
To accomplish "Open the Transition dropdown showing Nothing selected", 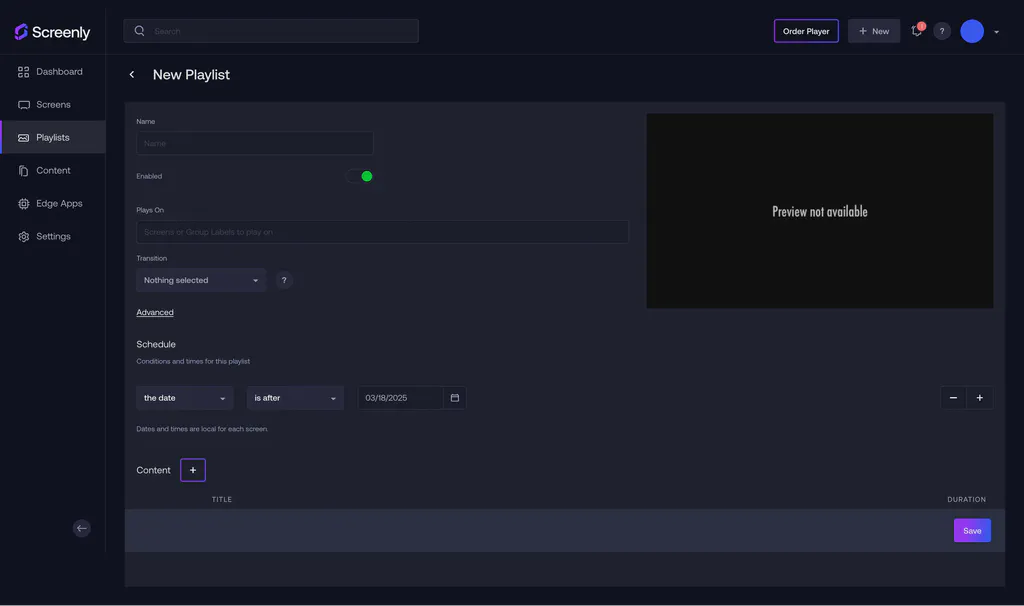I will click(x=201, y=280).
